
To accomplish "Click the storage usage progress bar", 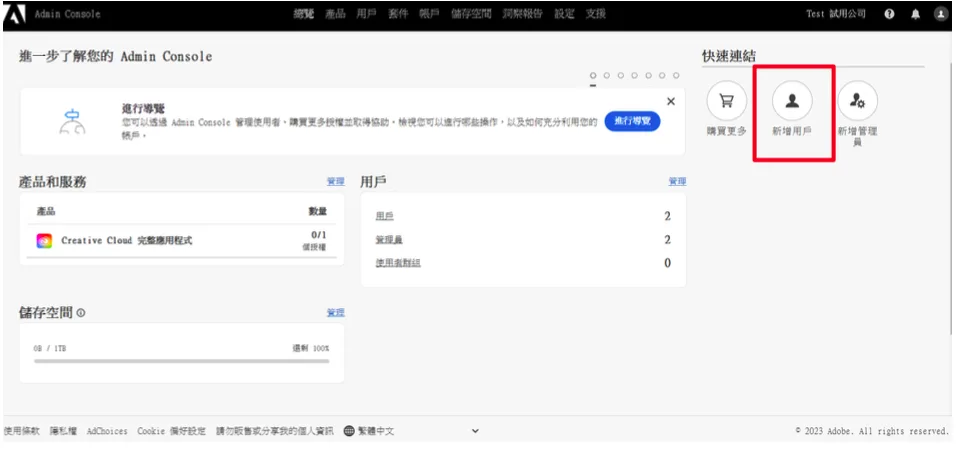I will click(181, 361).
